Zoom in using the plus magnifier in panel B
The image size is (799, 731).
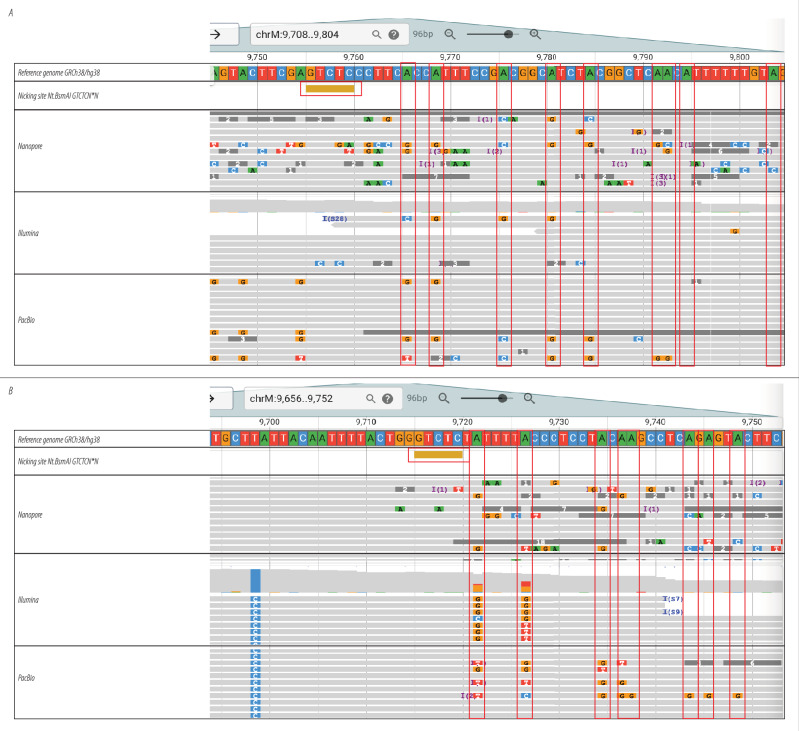pyautogui.click(x=529, y=398)
